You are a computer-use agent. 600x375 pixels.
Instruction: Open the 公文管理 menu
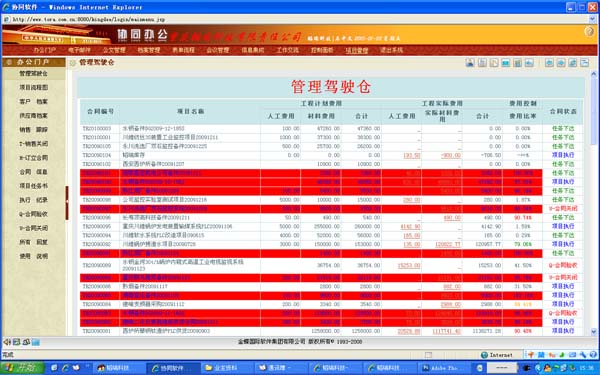(114, 50)
